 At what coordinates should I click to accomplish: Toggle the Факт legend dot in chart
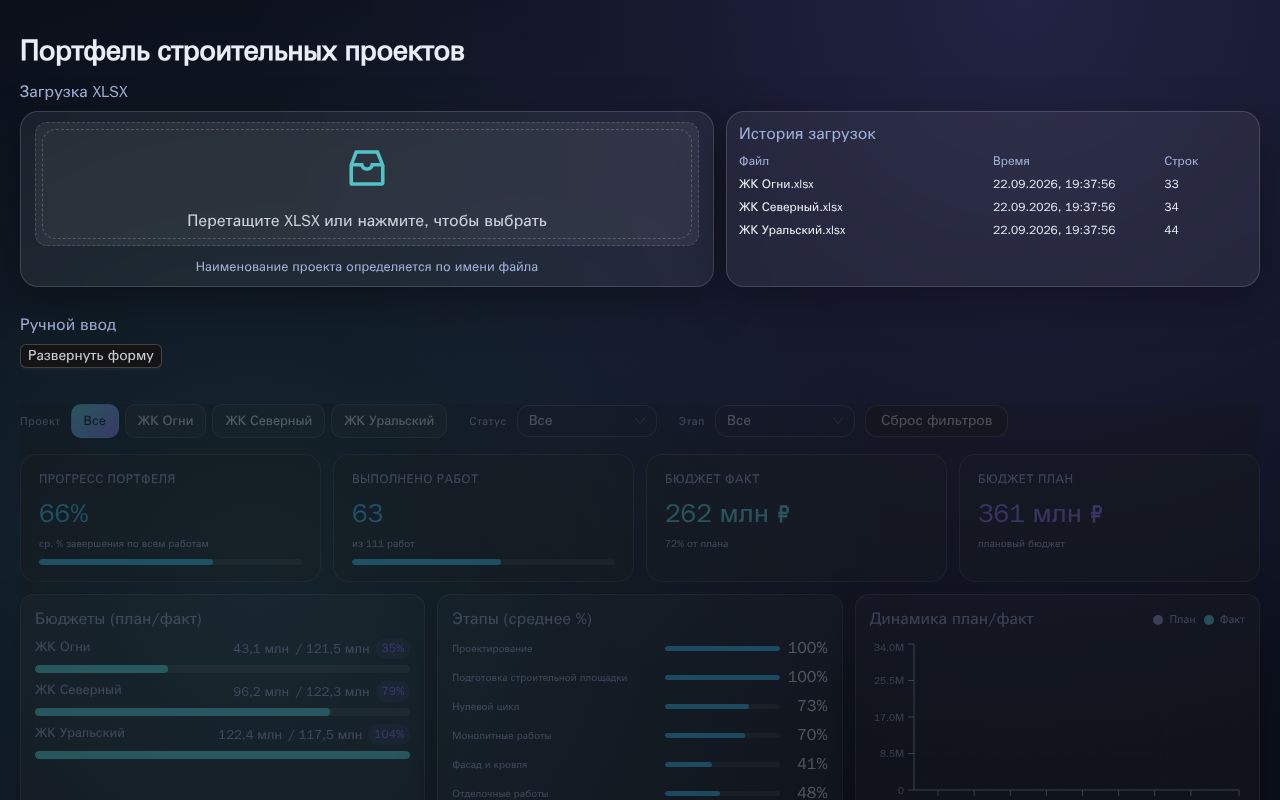(x=1209, y=620)
